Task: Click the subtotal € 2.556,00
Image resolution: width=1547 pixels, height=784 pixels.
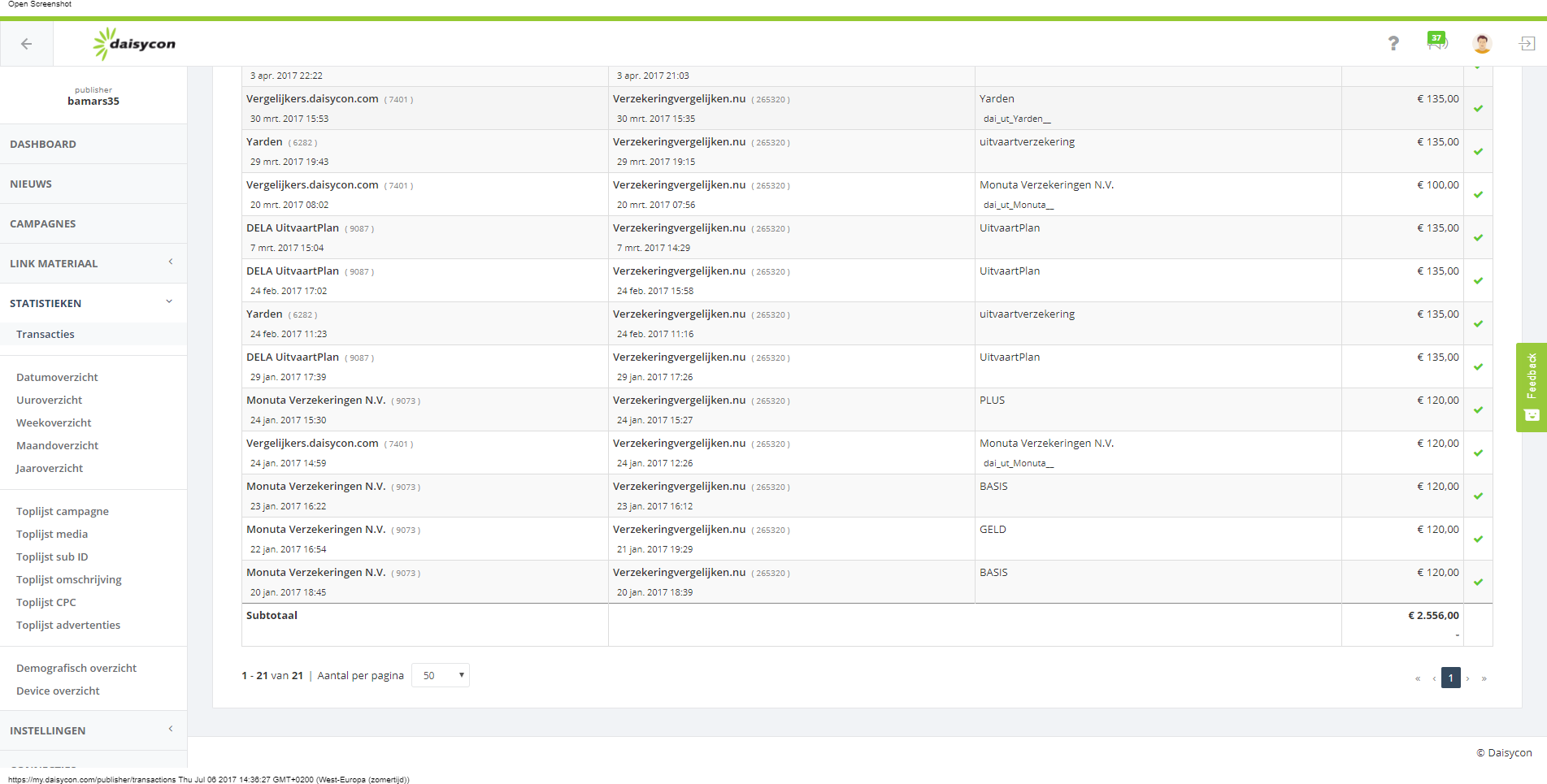Action: coord(1433,616)
